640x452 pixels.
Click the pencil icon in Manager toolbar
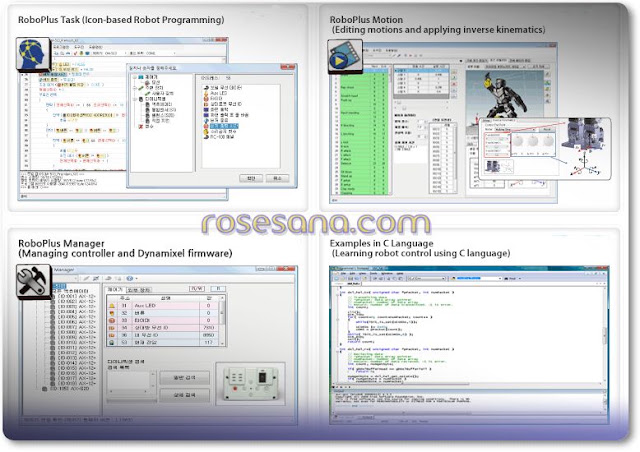pos(86,278)
